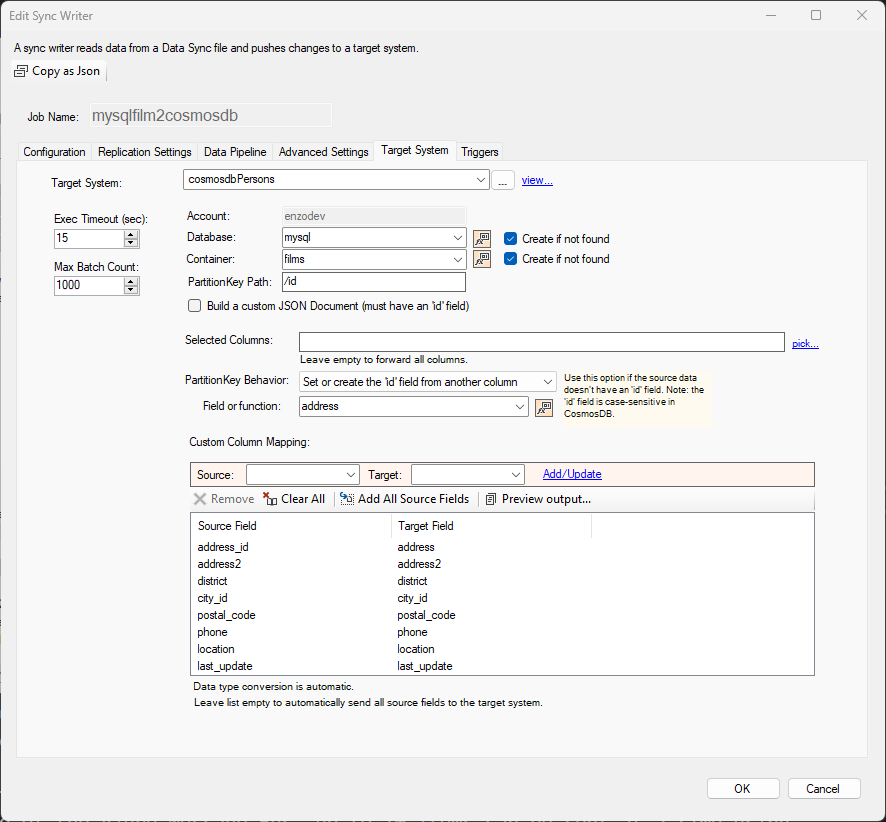Viewport: 886px width, 822px height.
Task: Switch to the Configuration tab
Action: pos(54,152)
